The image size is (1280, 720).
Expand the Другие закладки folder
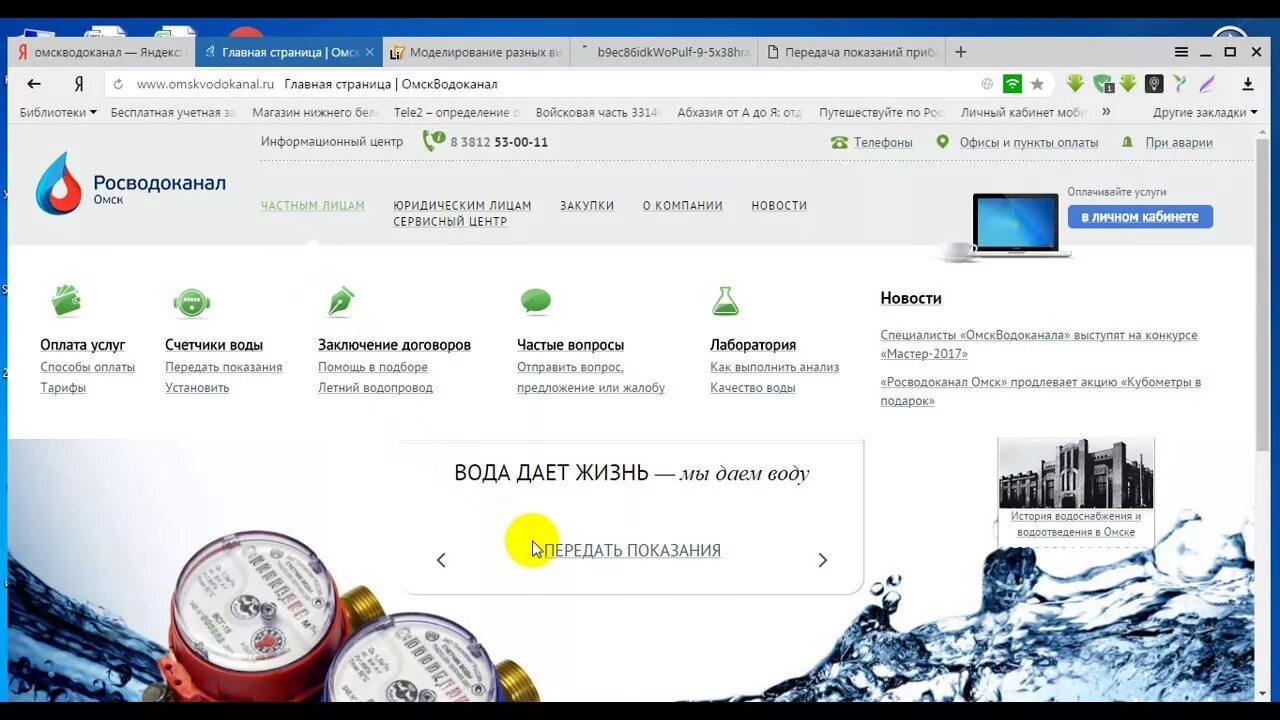pos(1204,112)
